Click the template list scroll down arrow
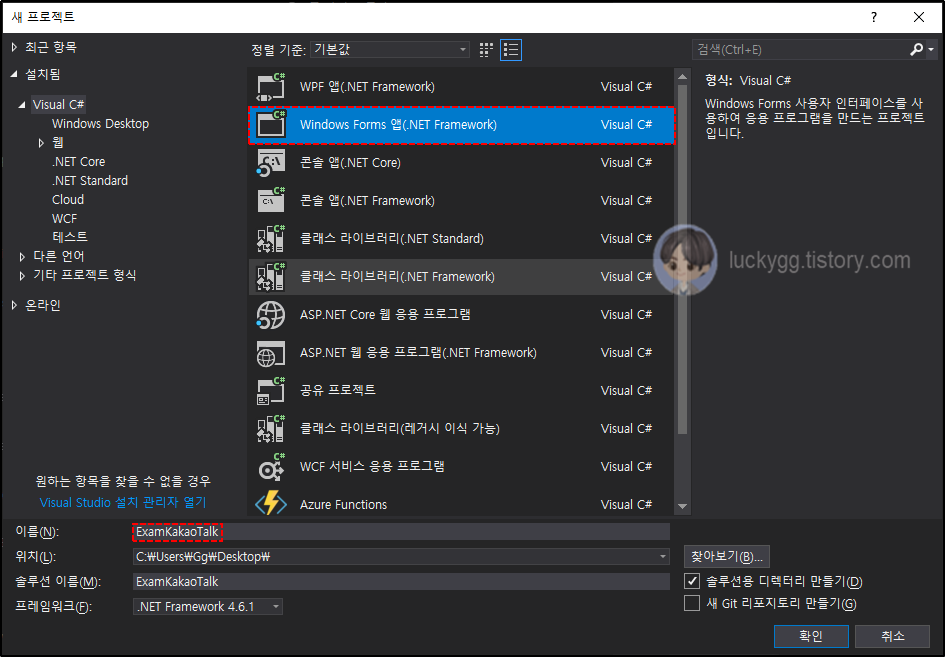This screenshot has width=945, height=657. [x=682, y=506]
